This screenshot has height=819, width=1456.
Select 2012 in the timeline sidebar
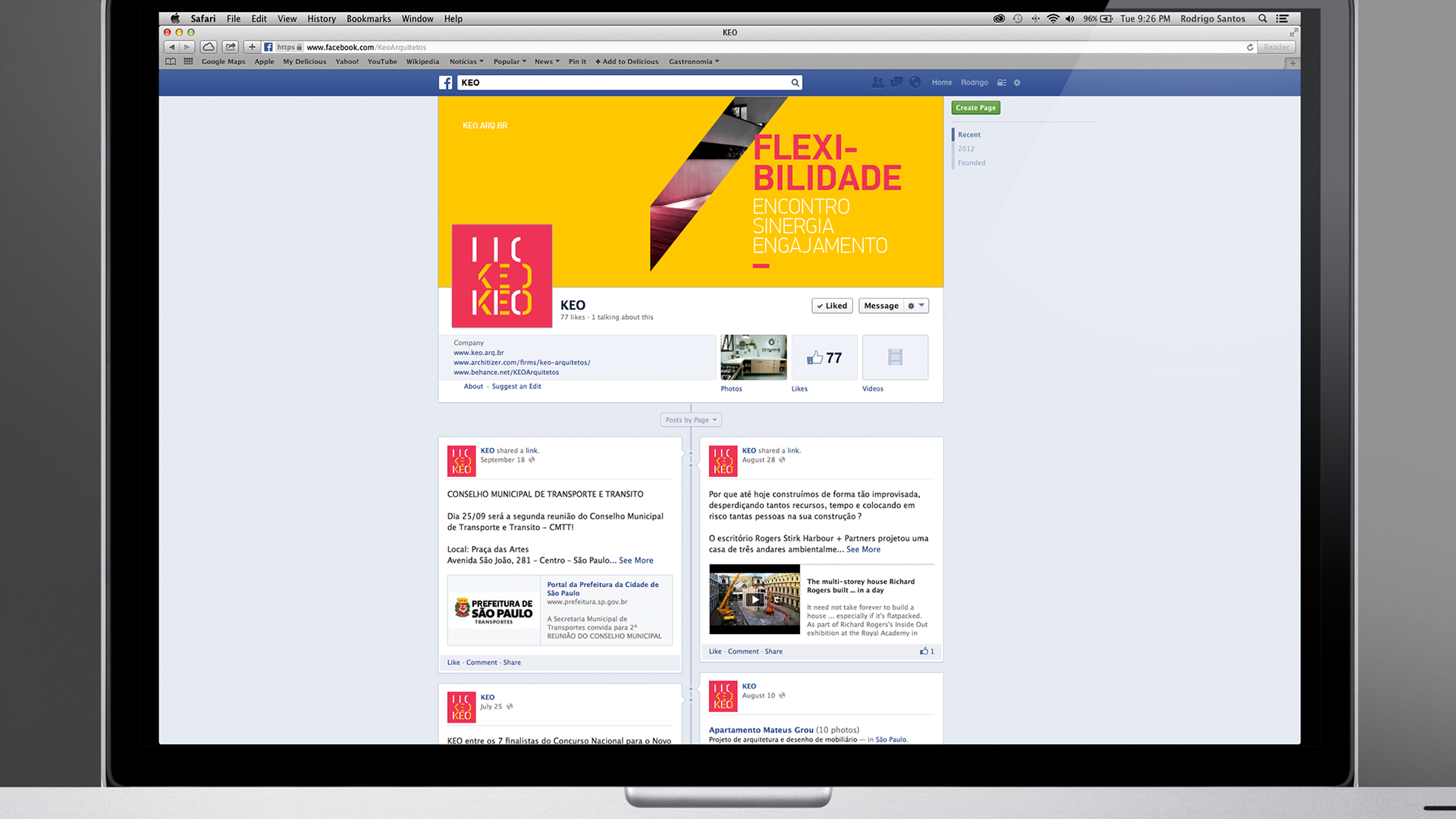(x=966, y=149)
